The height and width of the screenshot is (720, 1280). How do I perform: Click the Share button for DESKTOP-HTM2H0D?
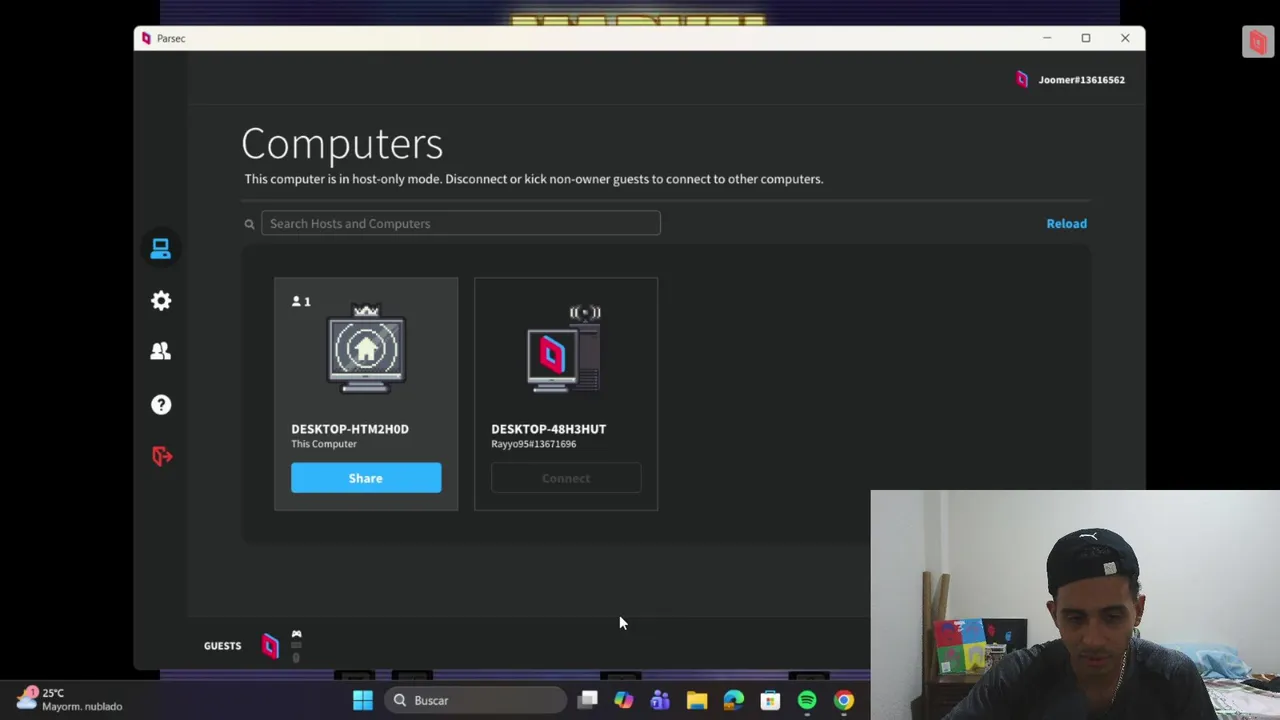(x=366, y=478)
